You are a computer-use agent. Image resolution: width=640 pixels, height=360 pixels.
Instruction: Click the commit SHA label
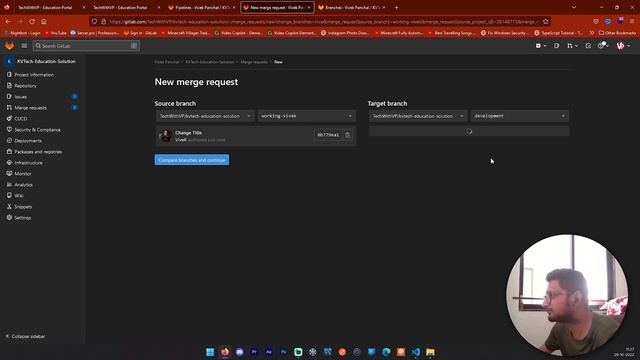click(x=328, y=135)
